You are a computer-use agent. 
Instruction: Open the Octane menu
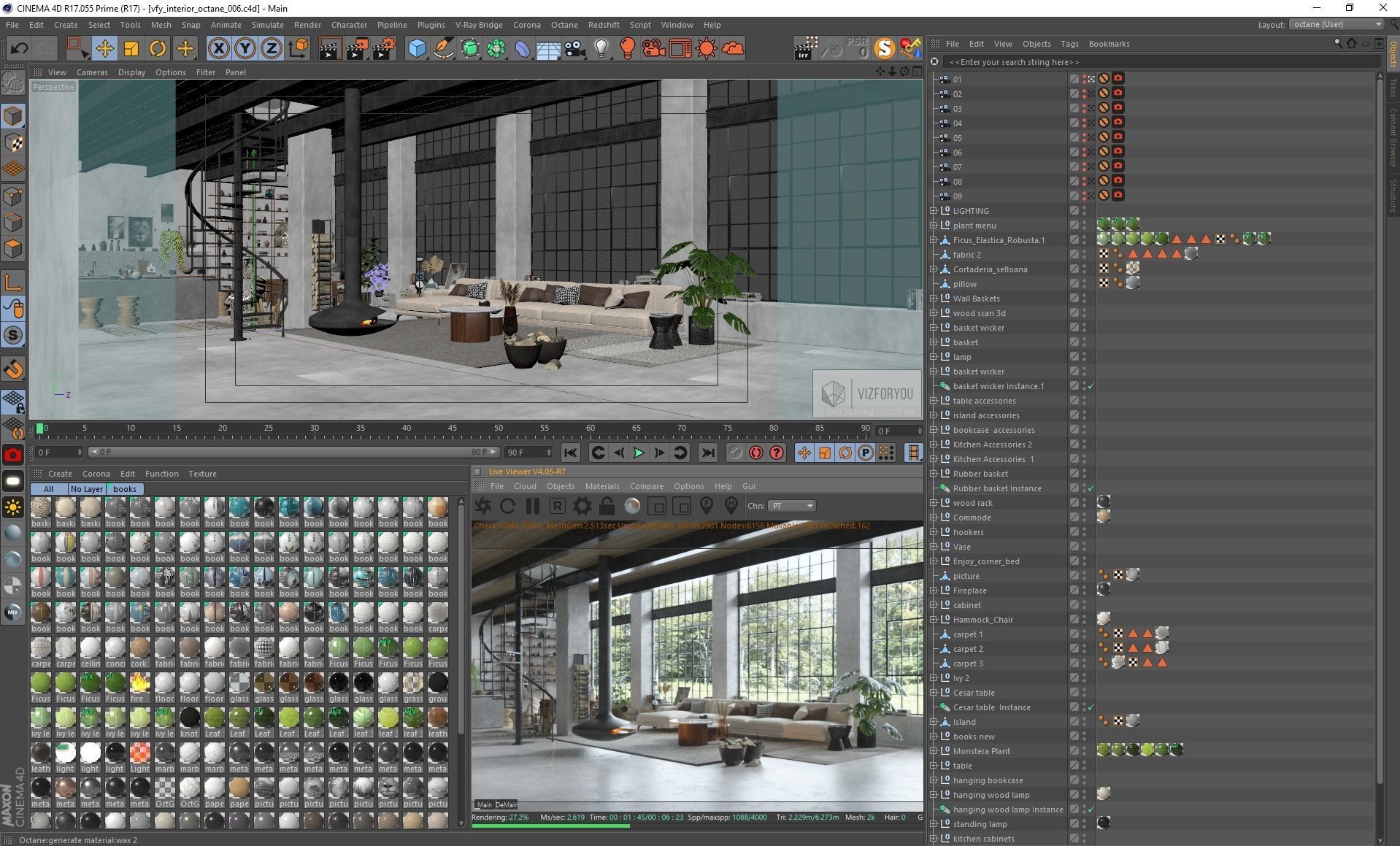click(x=564, y=25)
